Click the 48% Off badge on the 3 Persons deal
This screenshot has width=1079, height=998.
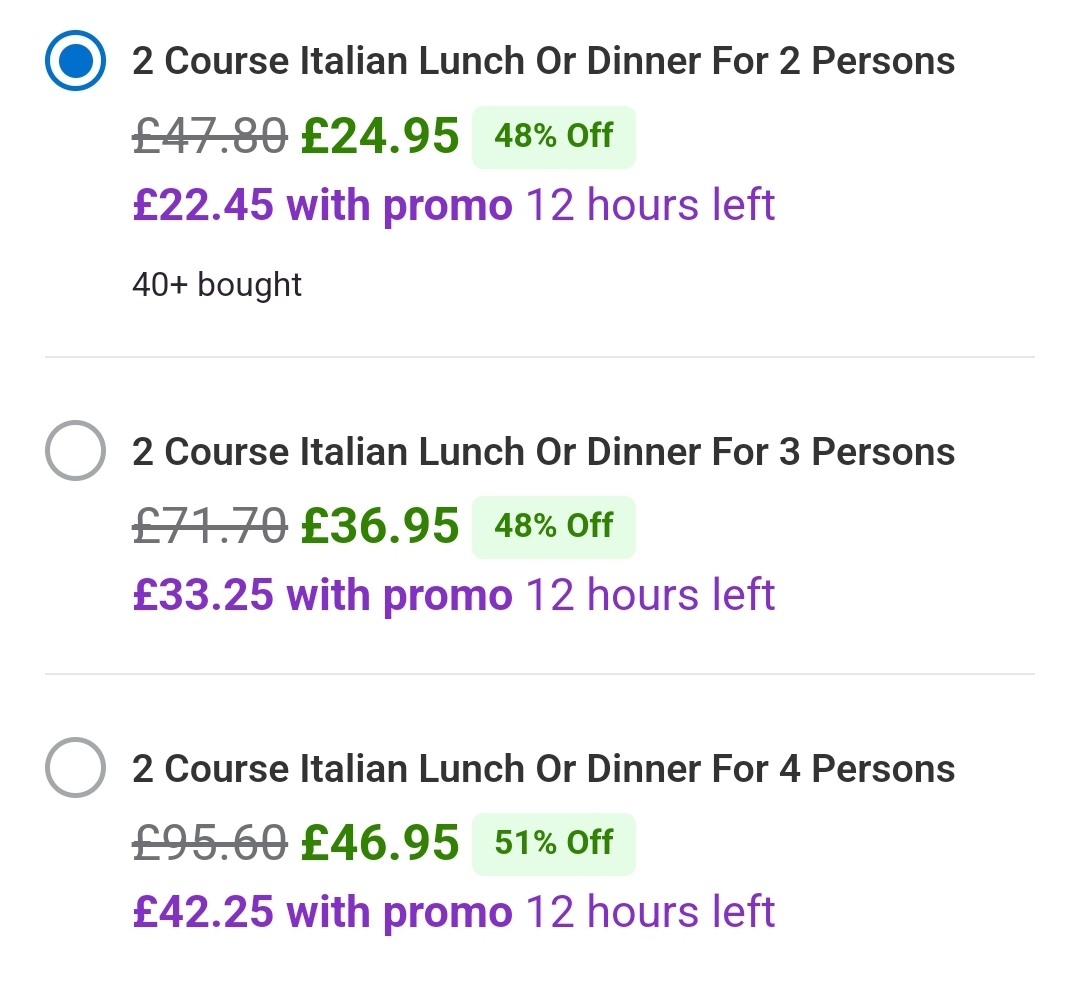tap(554, 526)
